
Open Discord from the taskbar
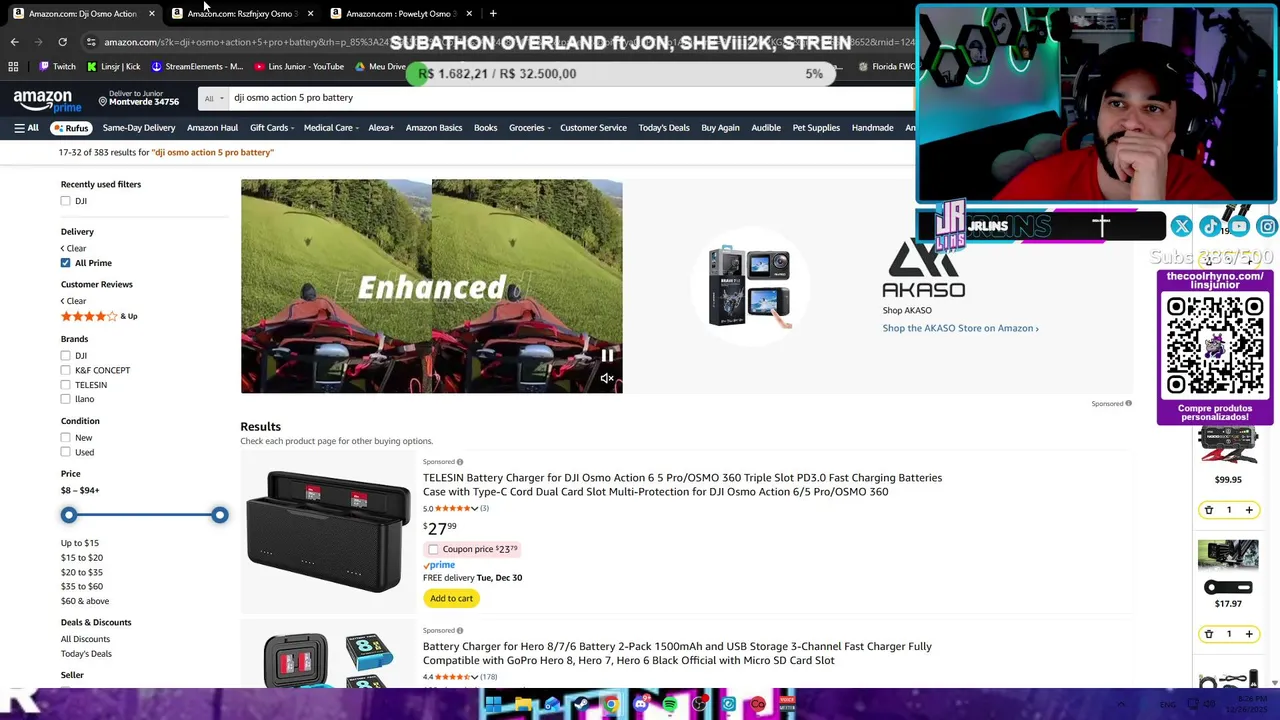(x=640, y=705)
